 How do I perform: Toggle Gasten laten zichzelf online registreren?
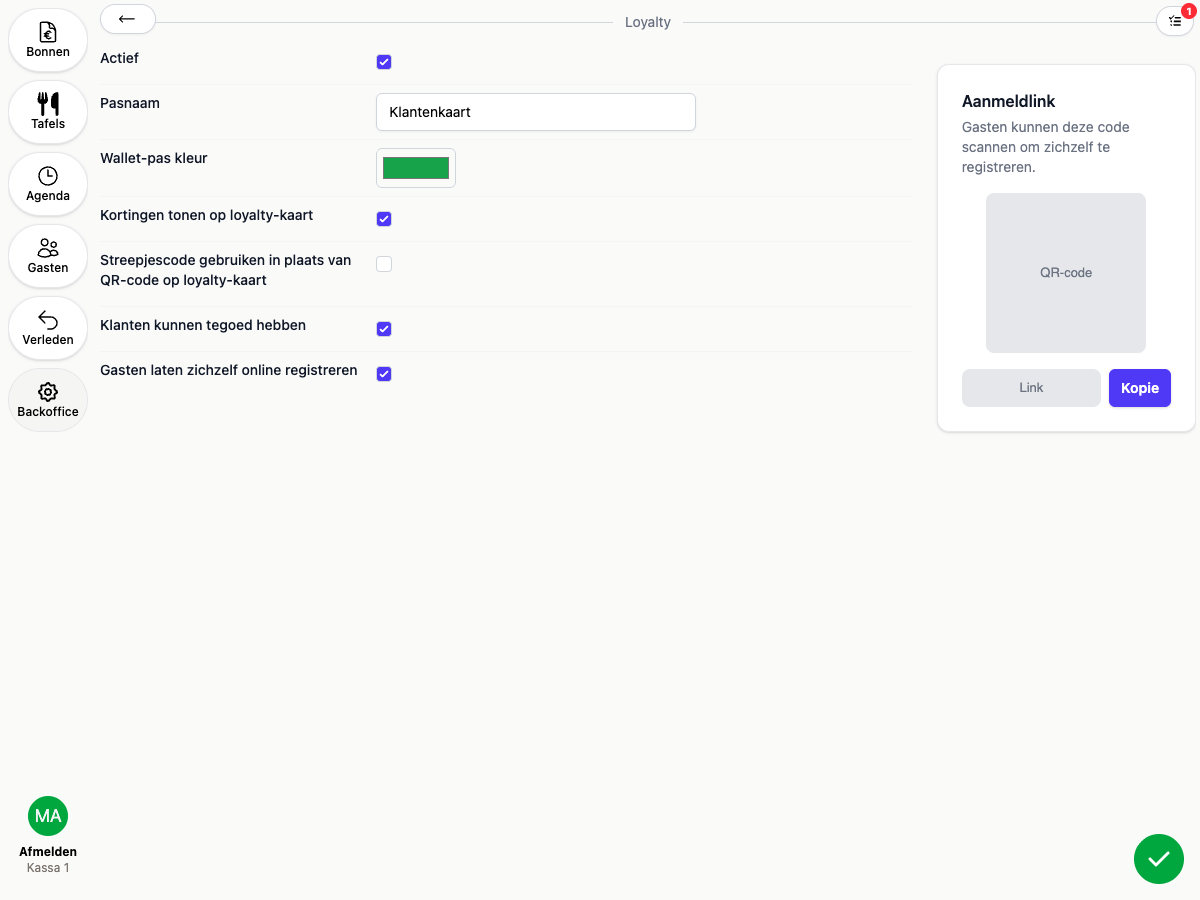pos(384,374)
